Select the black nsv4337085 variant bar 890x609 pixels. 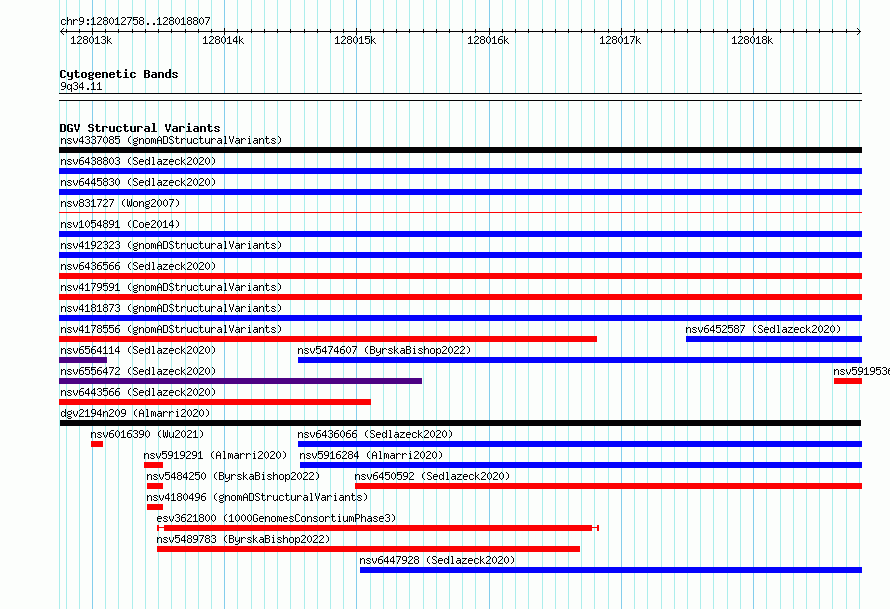point(460,150)
